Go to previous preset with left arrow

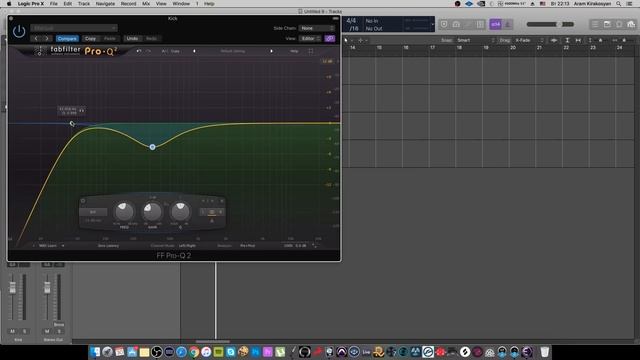coord(36,38)
